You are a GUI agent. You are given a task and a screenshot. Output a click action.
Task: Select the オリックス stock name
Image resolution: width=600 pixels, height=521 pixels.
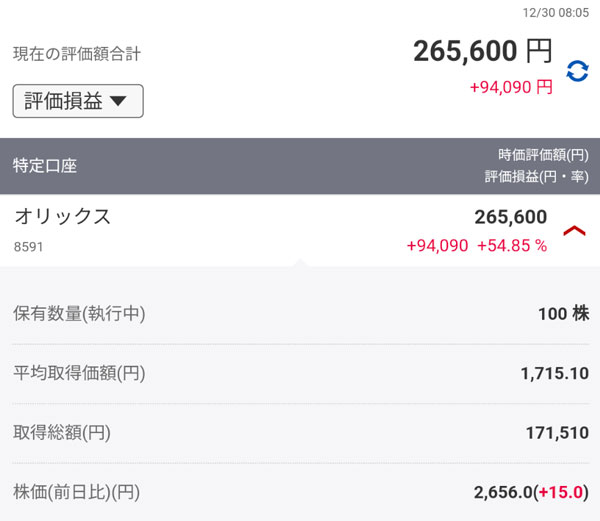(x=62, y=217)
